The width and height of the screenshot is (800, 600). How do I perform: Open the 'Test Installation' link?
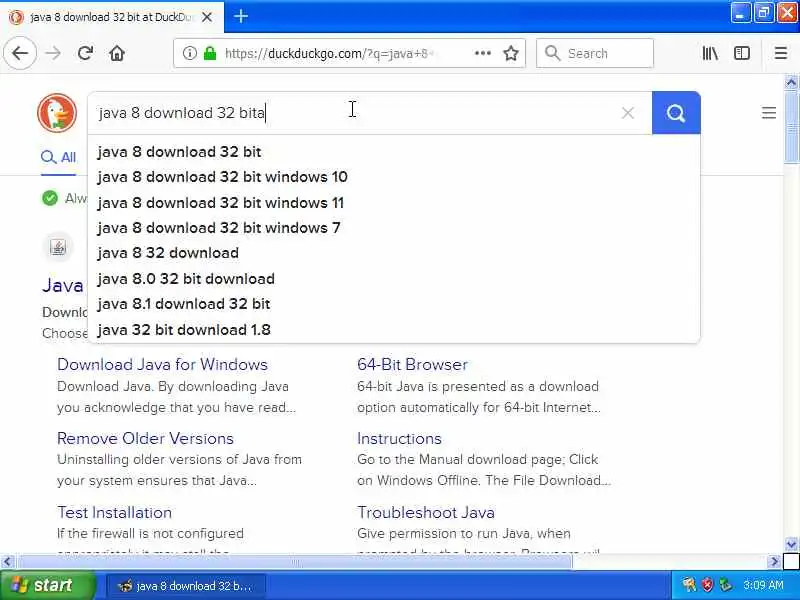click(x=114, y=512)
